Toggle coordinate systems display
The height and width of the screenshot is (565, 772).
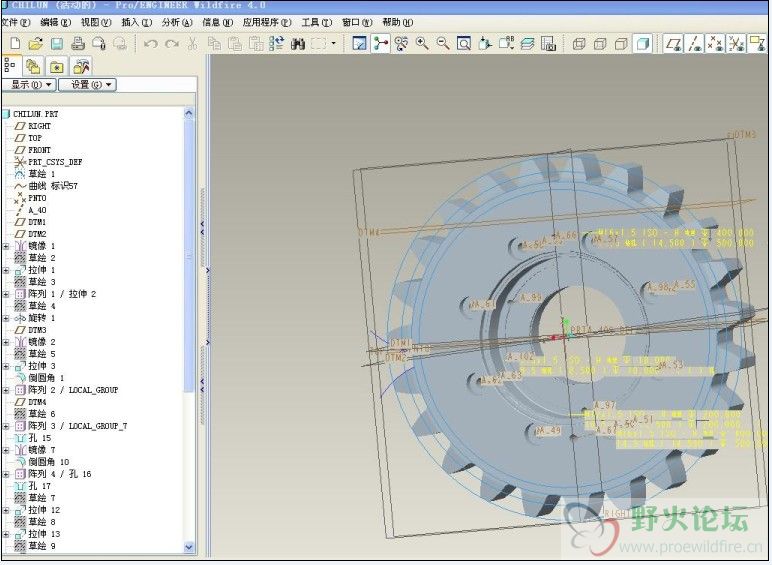click(x=737, y=43)
